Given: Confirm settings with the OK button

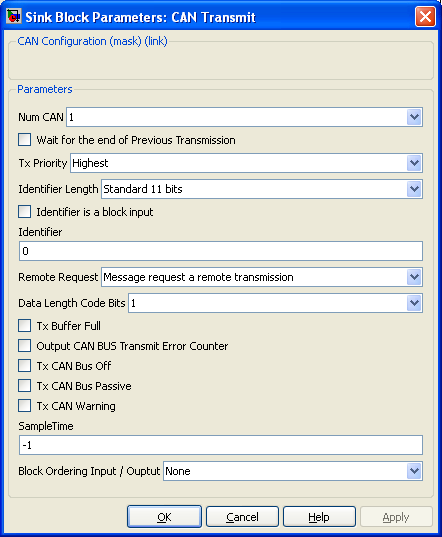Looking at the screenshot, I should click(x=164, y=517).
